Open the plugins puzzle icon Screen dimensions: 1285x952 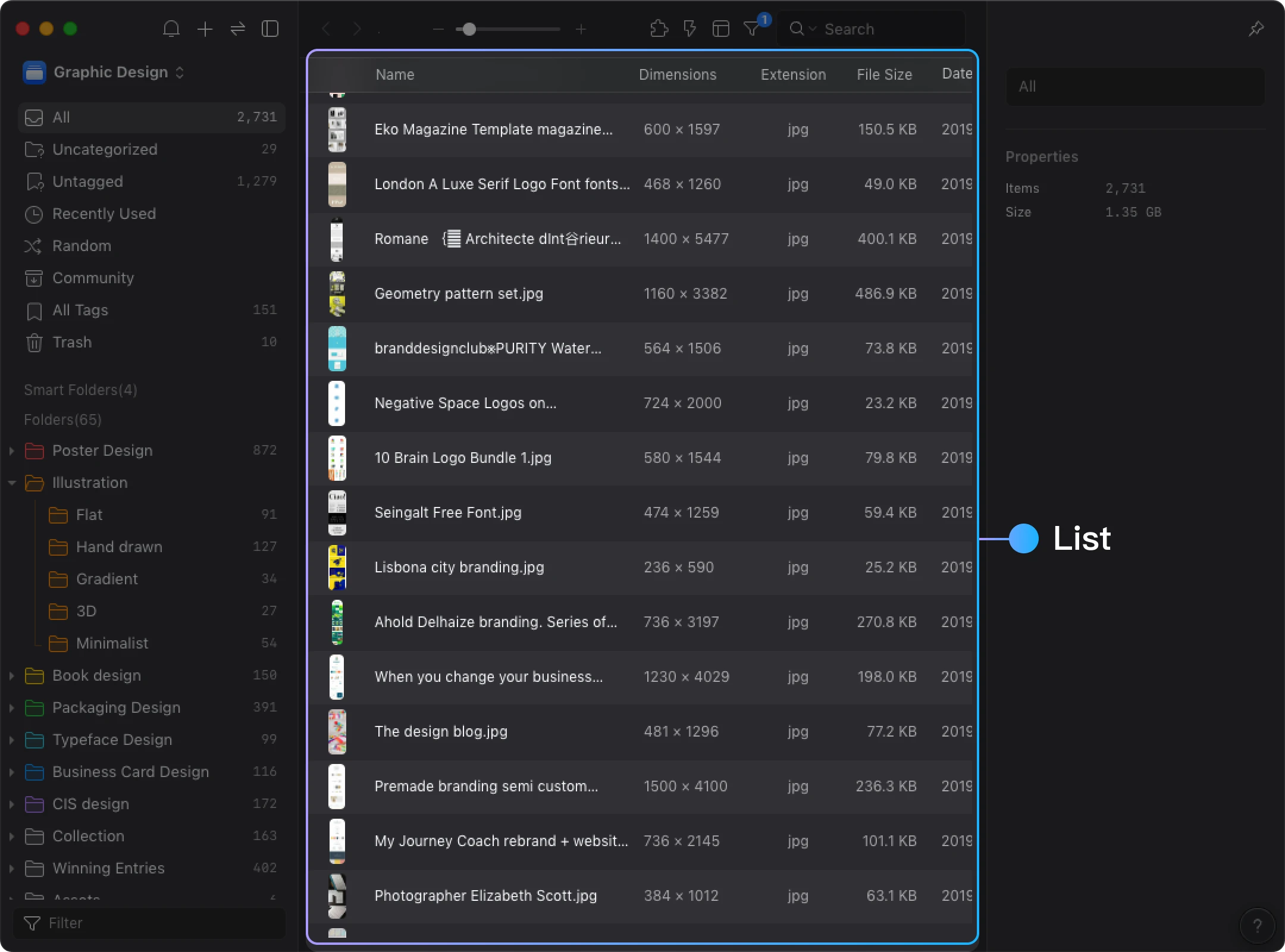(659, 29)
